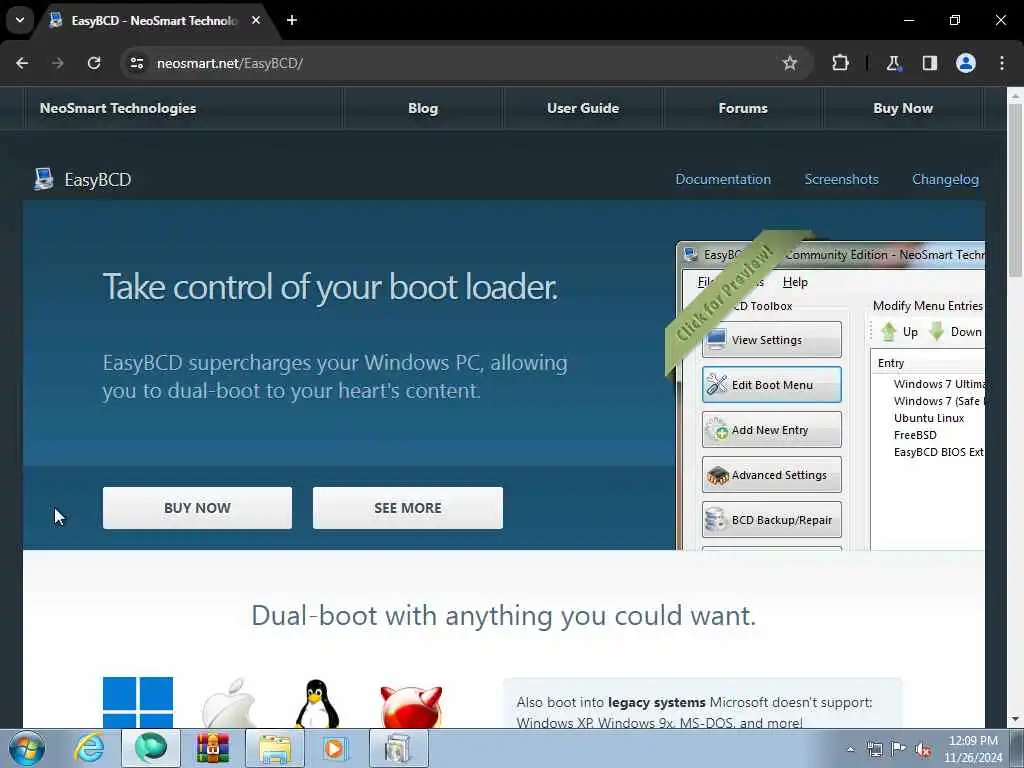Click the EasyBCD logo icon
1024x768 pixels.
(x=44, y=179)
